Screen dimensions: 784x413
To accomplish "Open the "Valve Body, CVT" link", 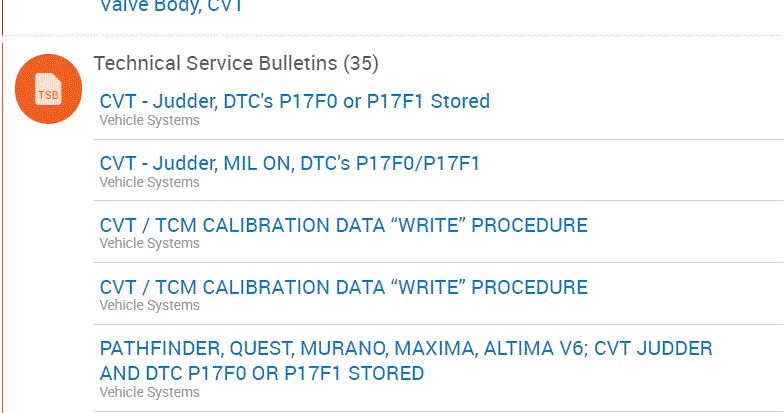I will [171, 6].
